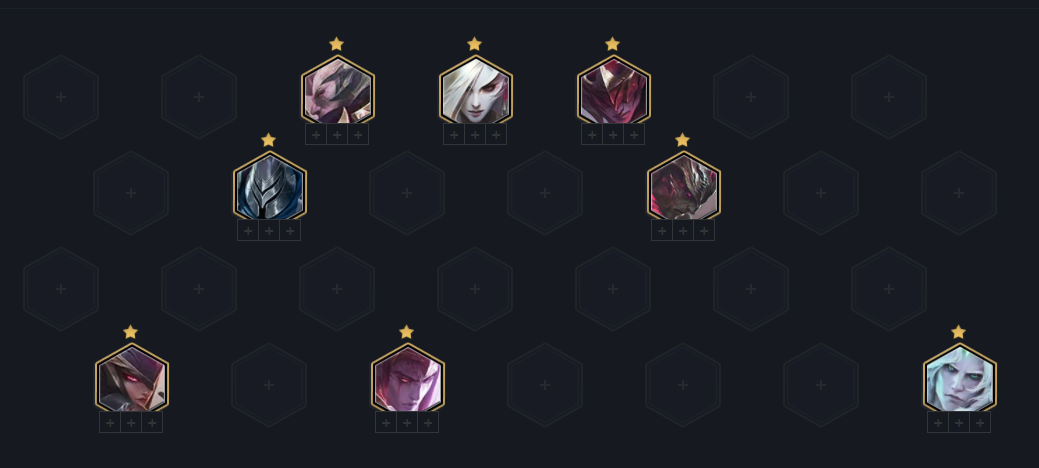The width and height of the screenshot is (1039, 468).
Task: Toggle the star above the teal-haired champion
Action: [x=958, y=332]
